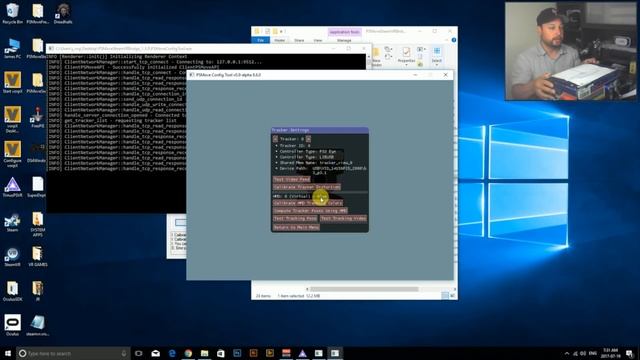The height and width of the screenshot is (360, 640).
Task: Open the Recycle Bin desktop icon
Action: pyautogui.click(x=12, y=13)
